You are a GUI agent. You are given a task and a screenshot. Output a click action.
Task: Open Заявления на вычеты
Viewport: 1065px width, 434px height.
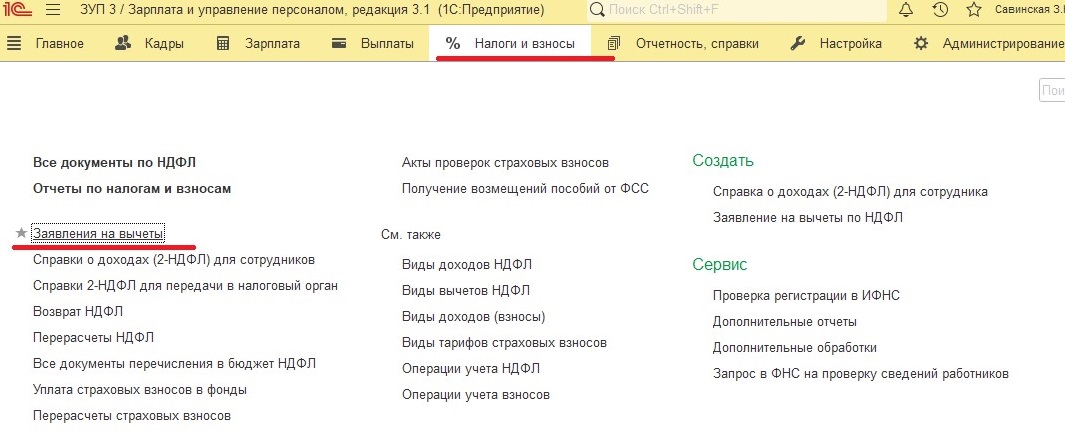pos(98,234)
